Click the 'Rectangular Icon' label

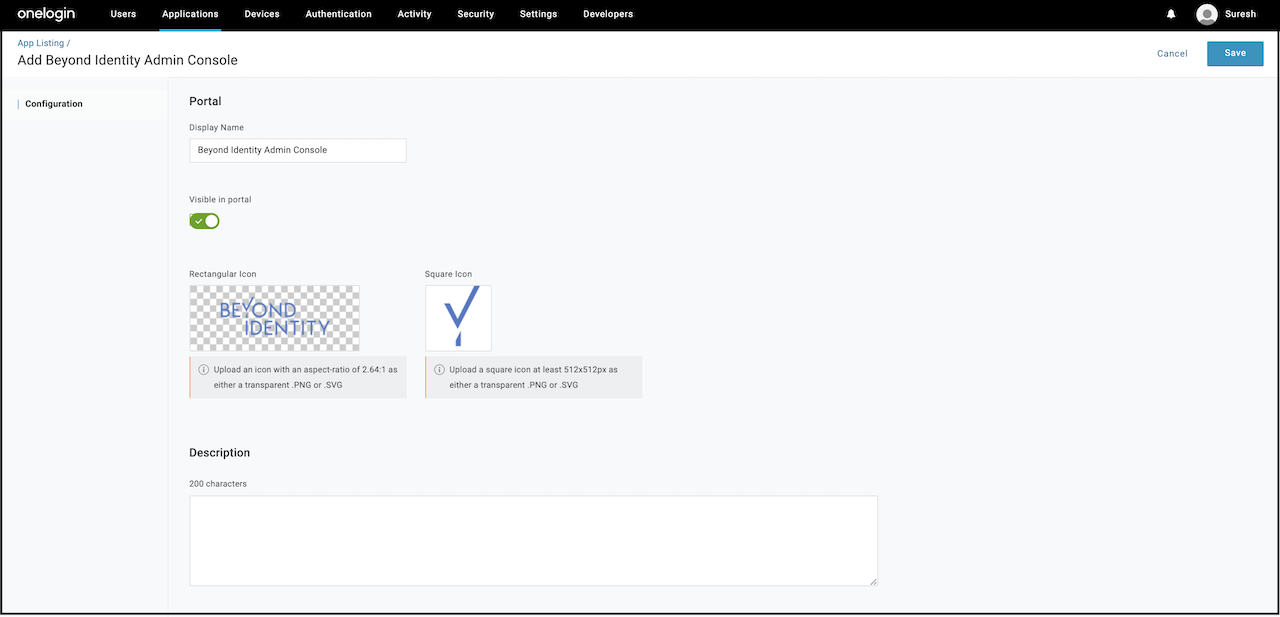pyautogui.click(x=223, y=274)
